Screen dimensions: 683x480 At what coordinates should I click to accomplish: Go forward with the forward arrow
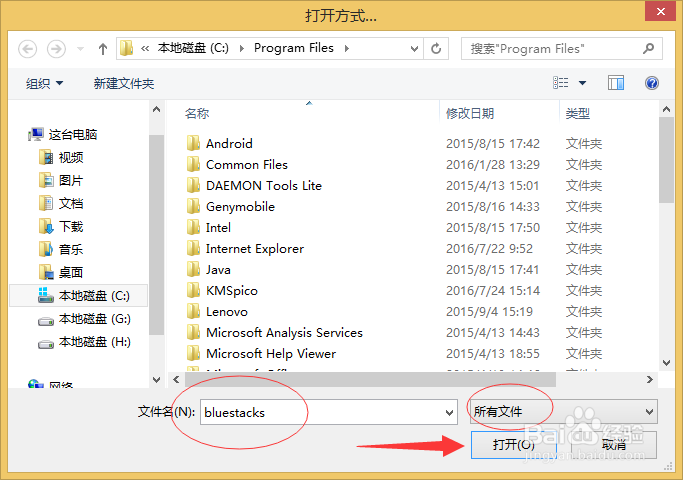tap(56, 49)
